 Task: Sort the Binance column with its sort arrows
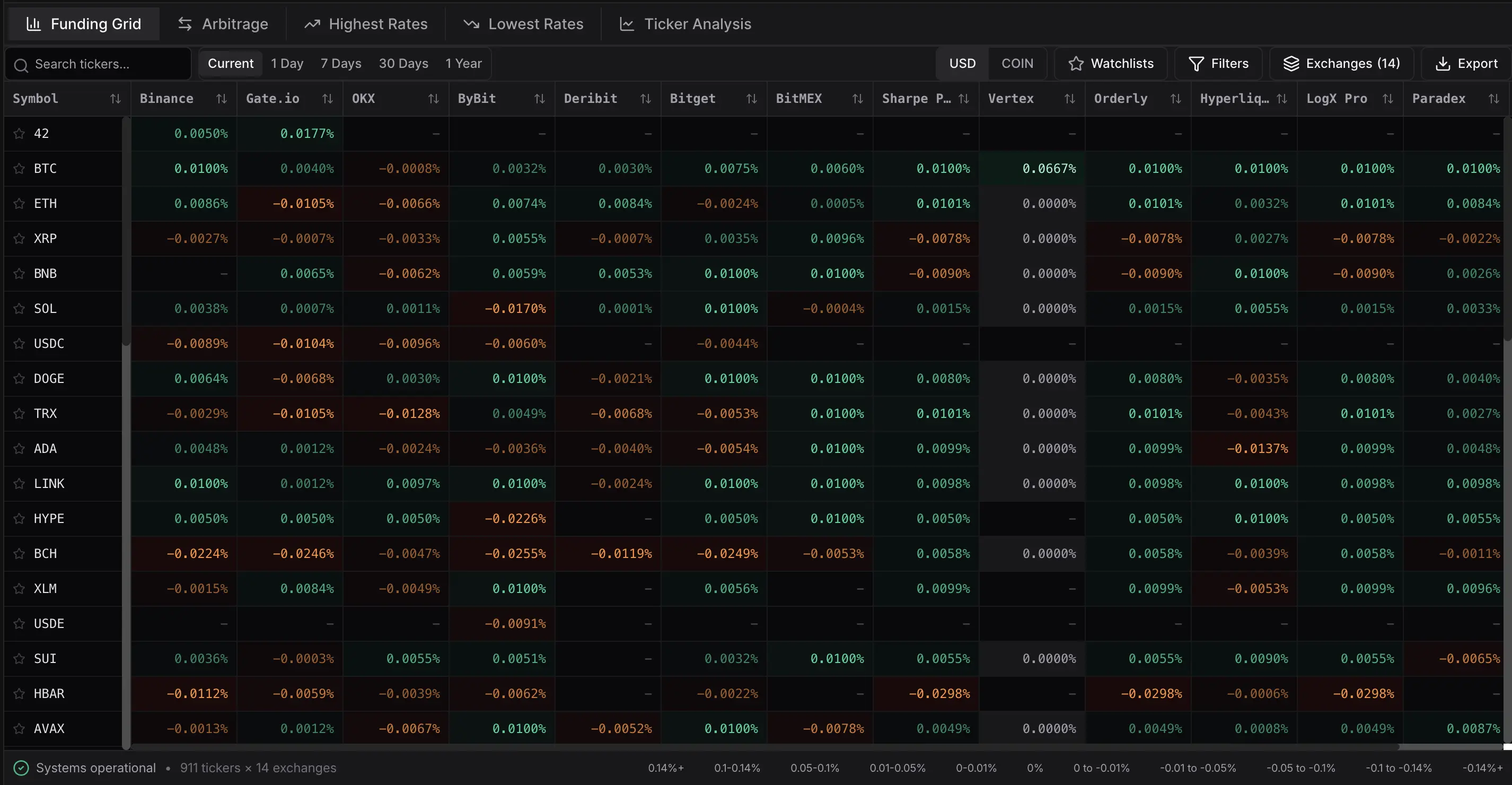(221, 98)
